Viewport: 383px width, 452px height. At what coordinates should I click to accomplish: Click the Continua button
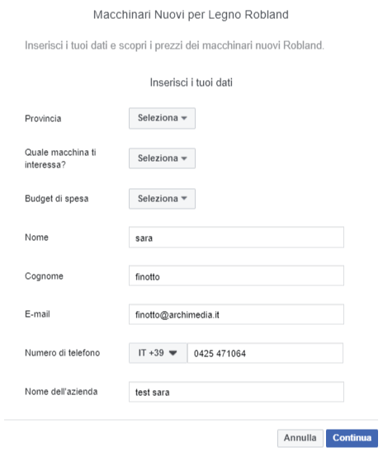pyautogui.click(x=352, y=438)
